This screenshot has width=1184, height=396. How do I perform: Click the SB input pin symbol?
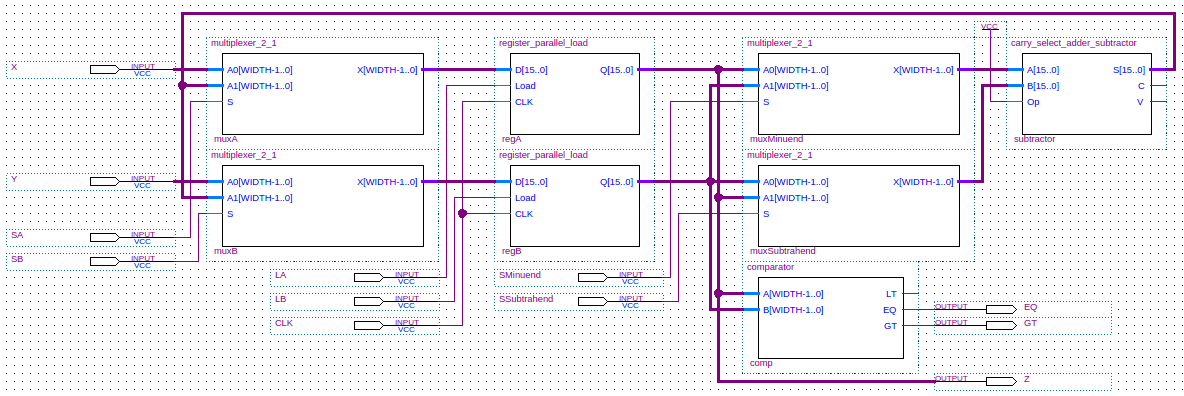point(104,261)
